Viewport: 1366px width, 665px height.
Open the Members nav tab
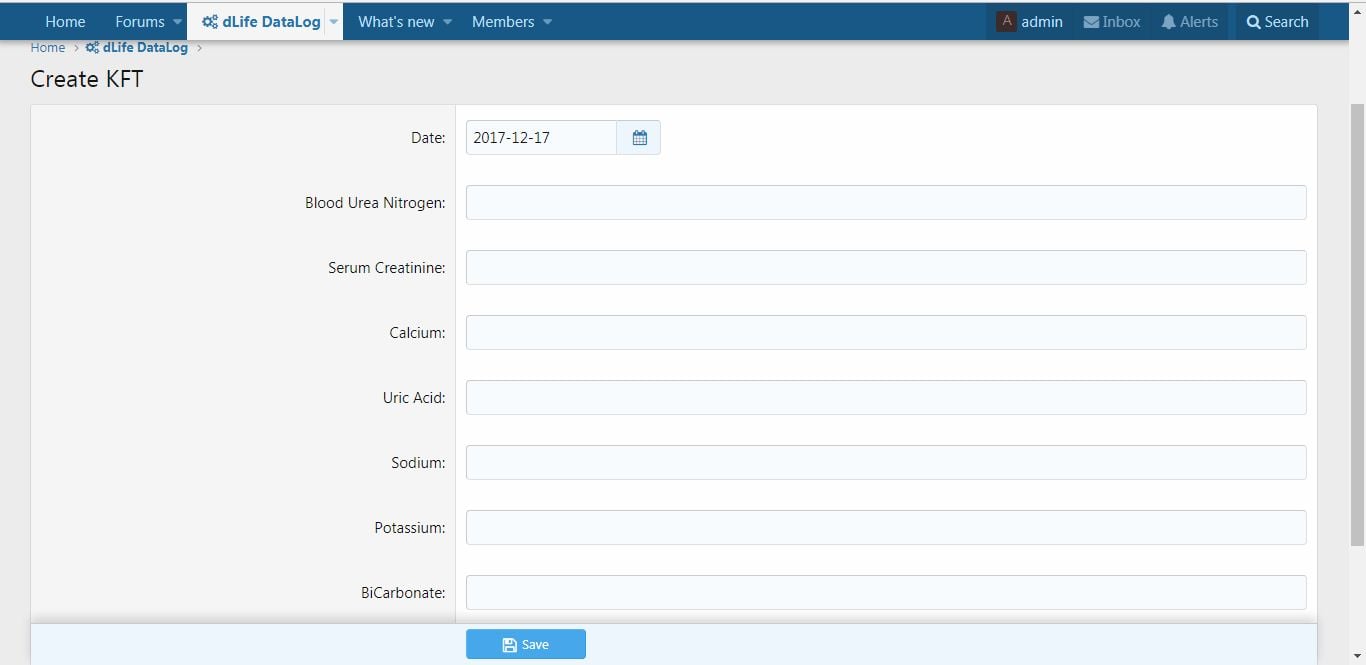[503, 21]
